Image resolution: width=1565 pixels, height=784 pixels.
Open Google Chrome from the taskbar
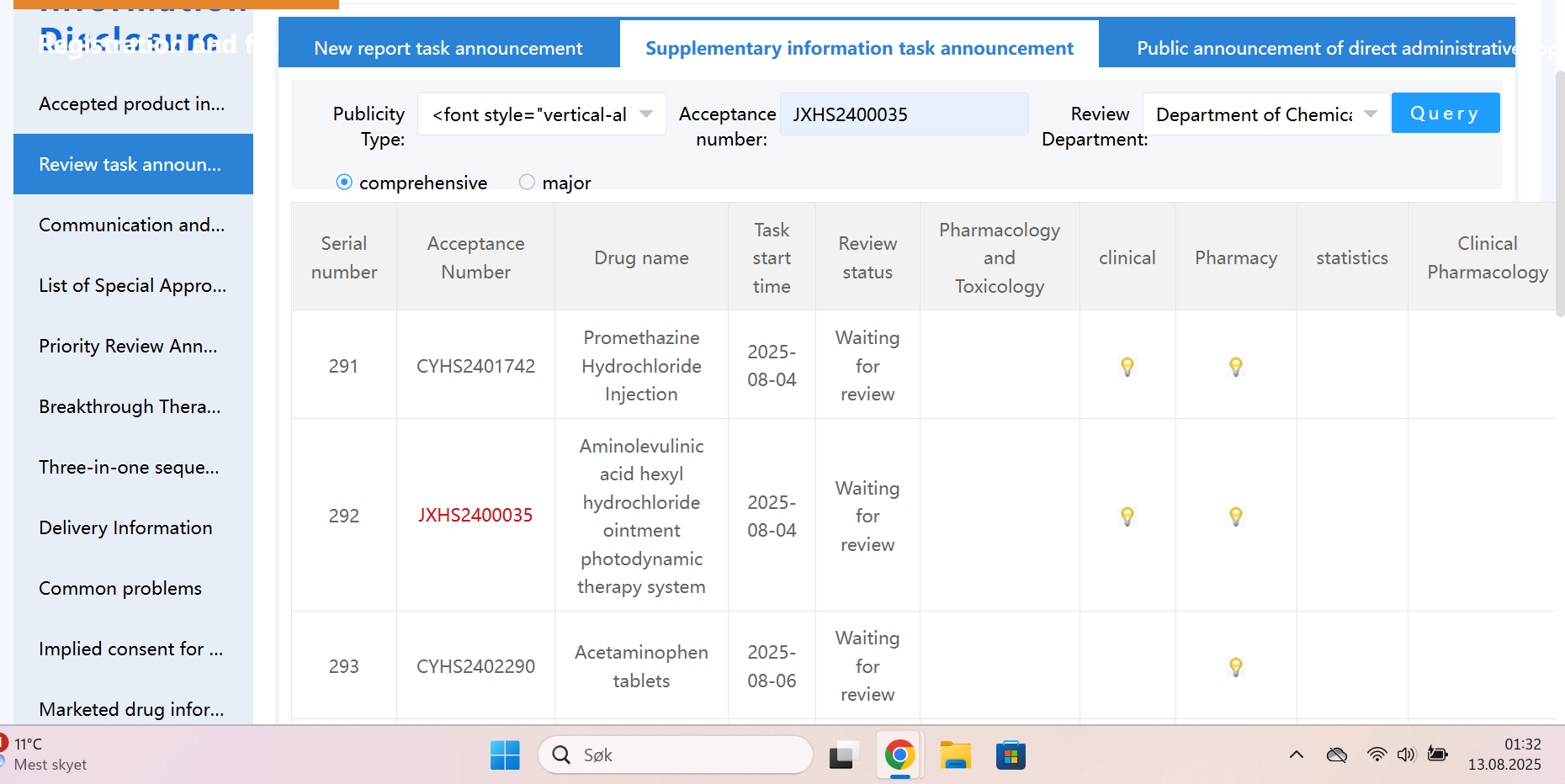tap(899, 755)
